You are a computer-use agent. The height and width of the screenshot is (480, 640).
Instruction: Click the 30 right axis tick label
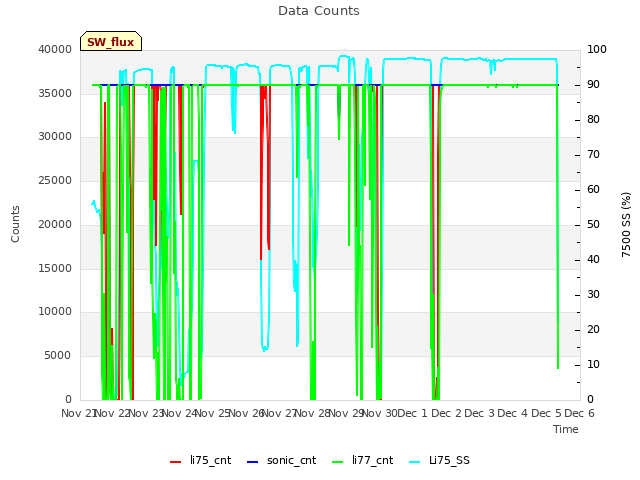(593, 295)
